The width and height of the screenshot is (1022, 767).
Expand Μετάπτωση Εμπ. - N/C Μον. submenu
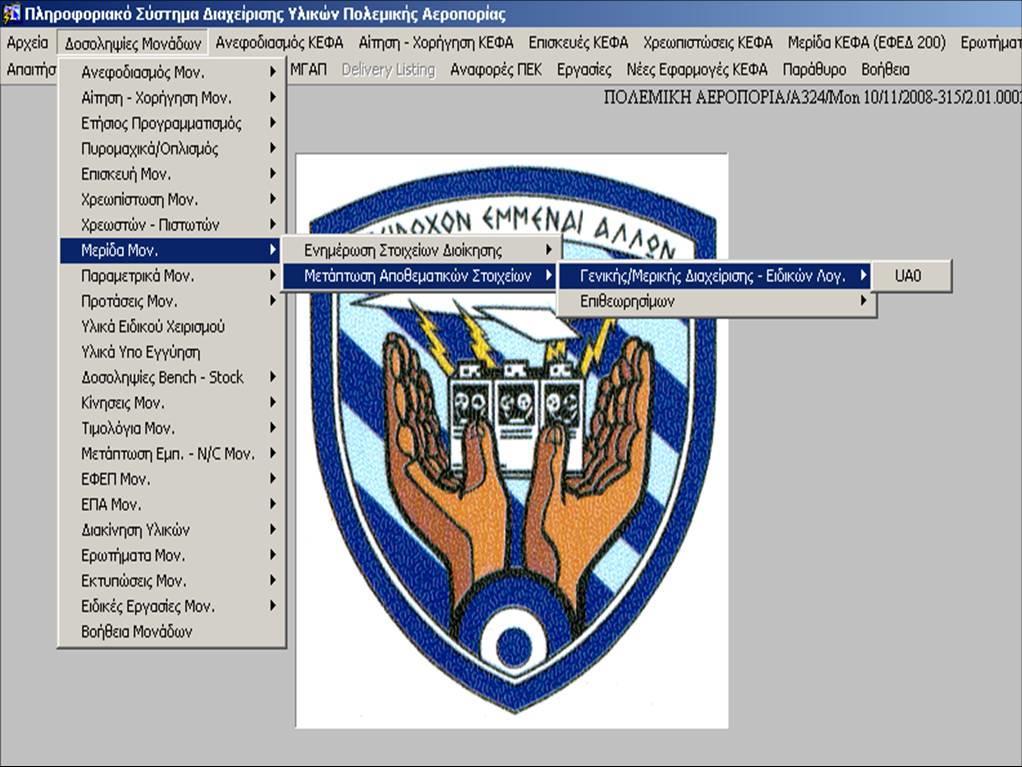coord(171,454)
